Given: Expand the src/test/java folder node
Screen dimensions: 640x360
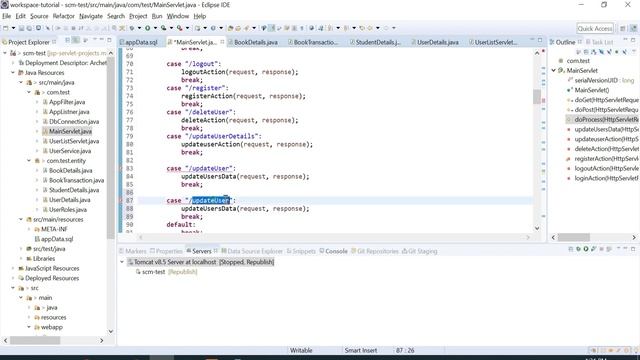Looking at the screenshot, I should click(x=21, y=249).
